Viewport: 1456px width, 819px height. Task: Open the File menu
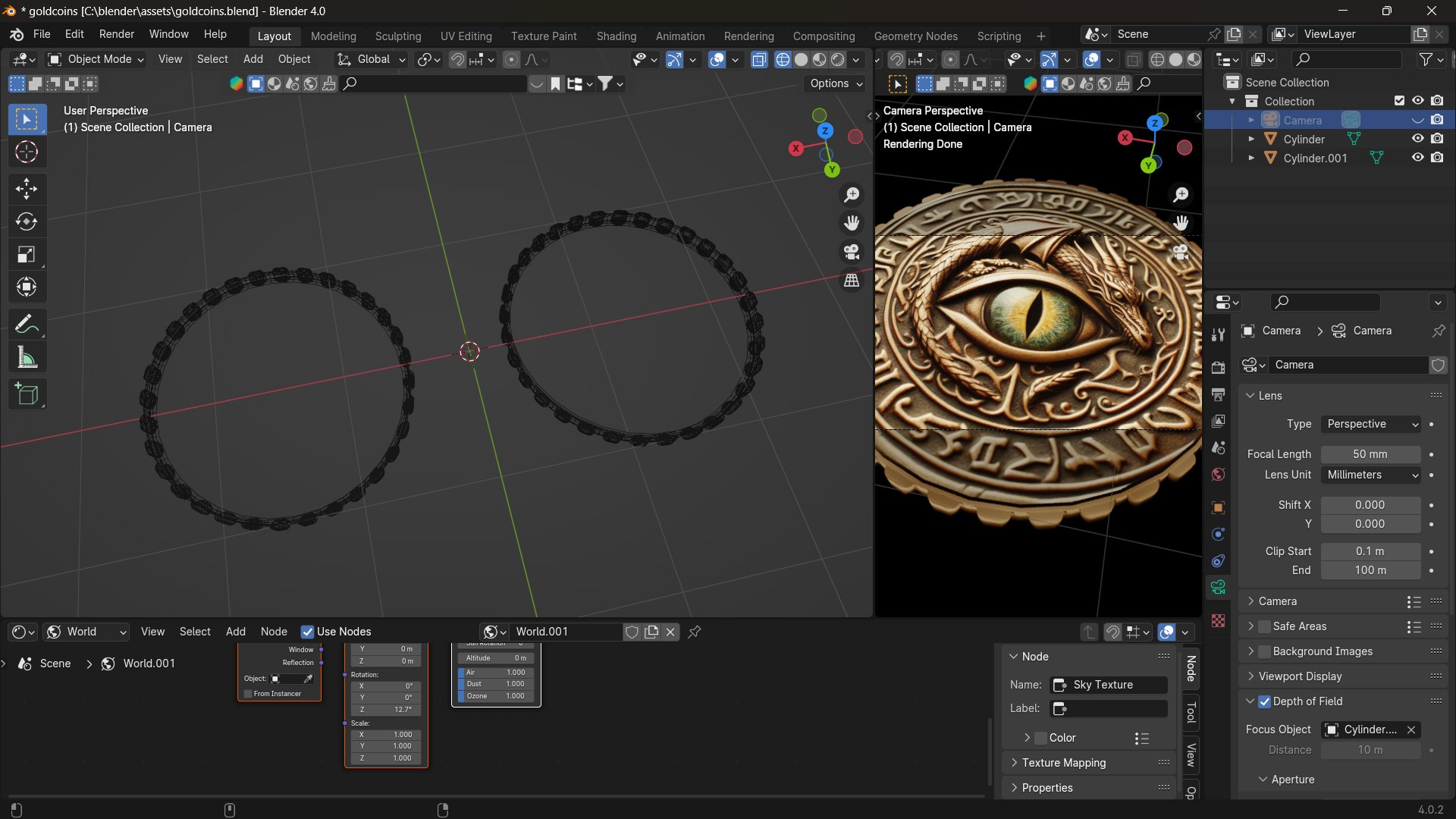[x=42, y=34]
